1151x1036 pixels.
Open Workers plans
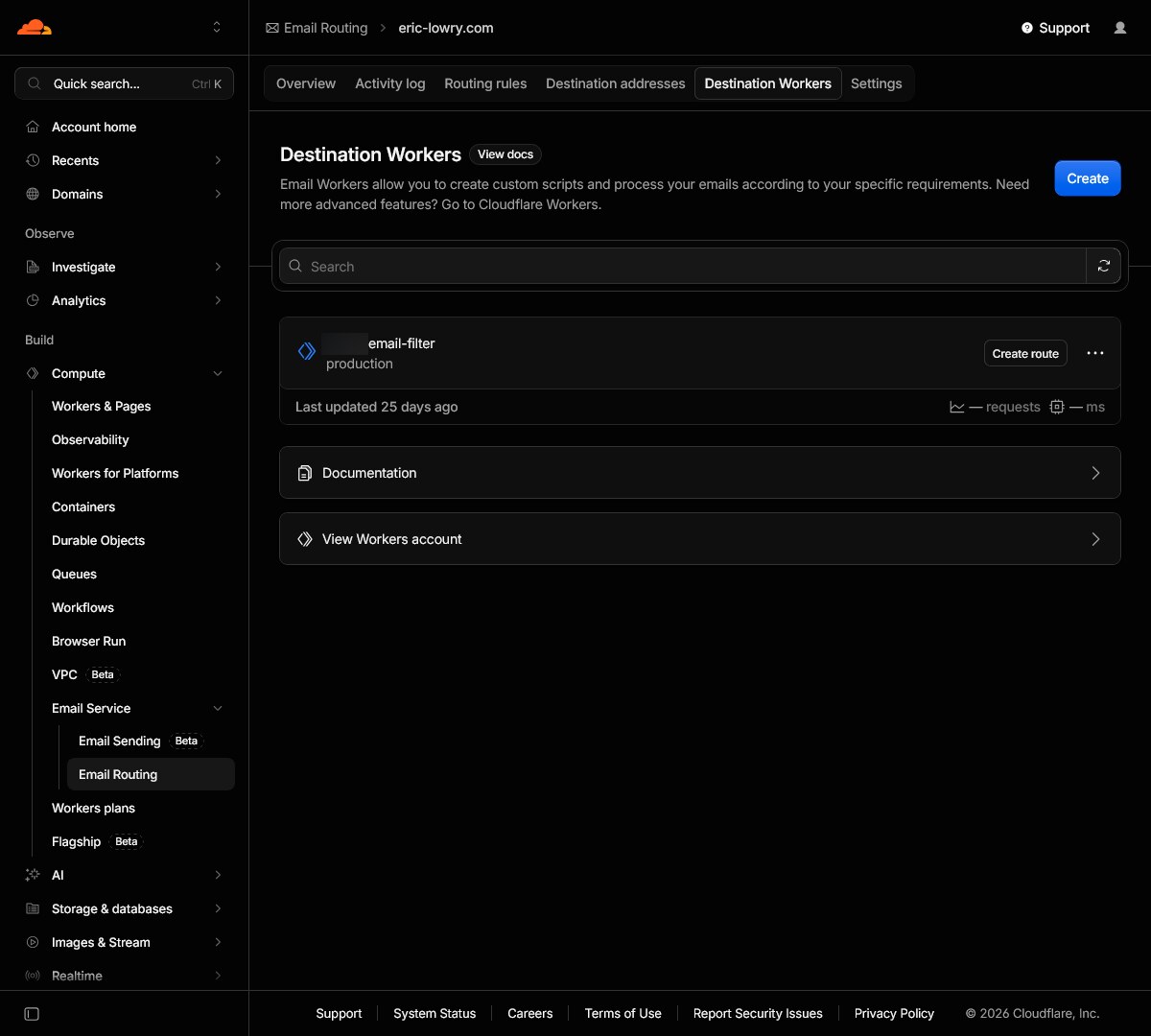(x=93, y=808)
